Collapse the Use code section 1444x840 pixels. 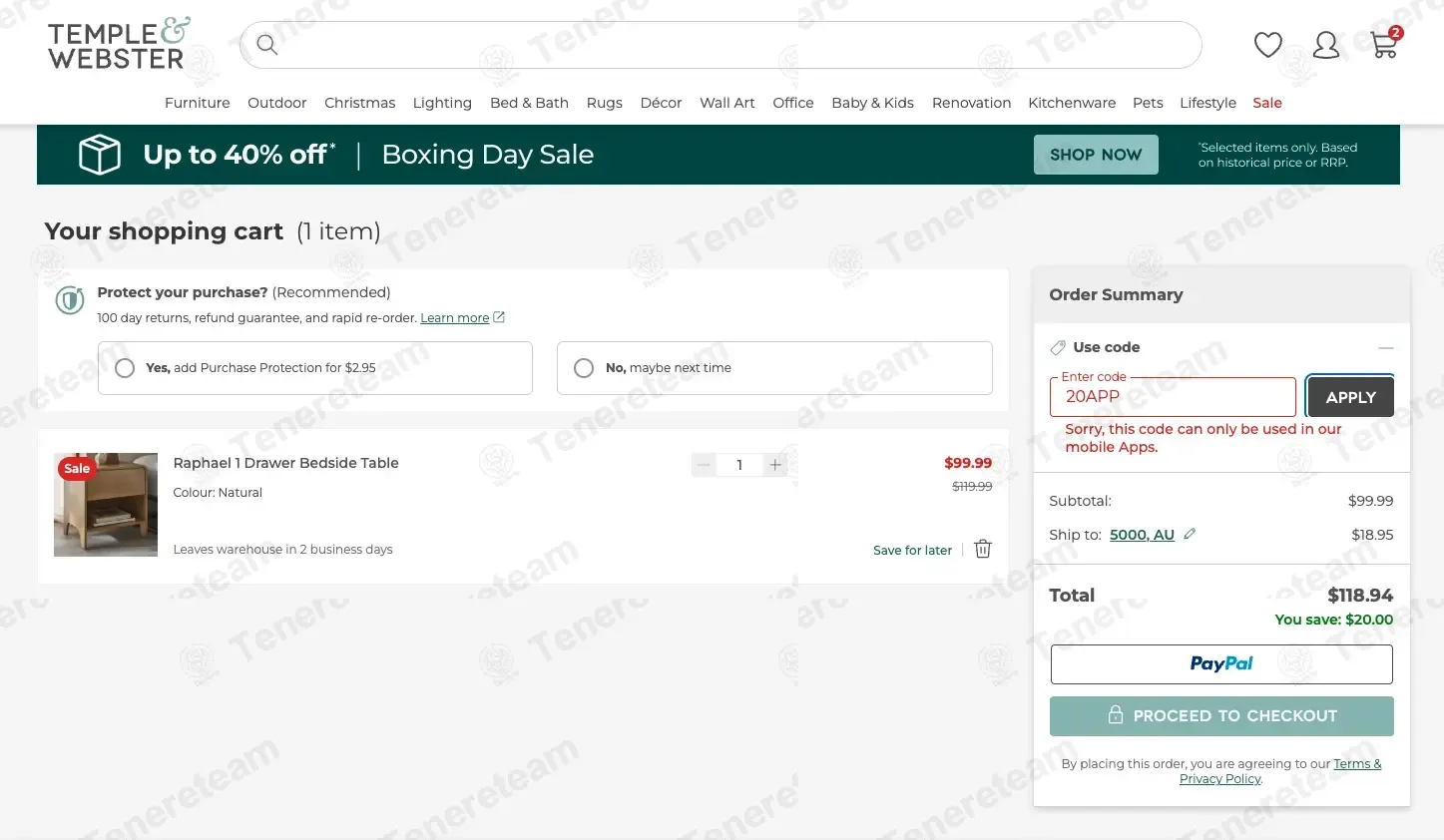tap(1385, 348)
